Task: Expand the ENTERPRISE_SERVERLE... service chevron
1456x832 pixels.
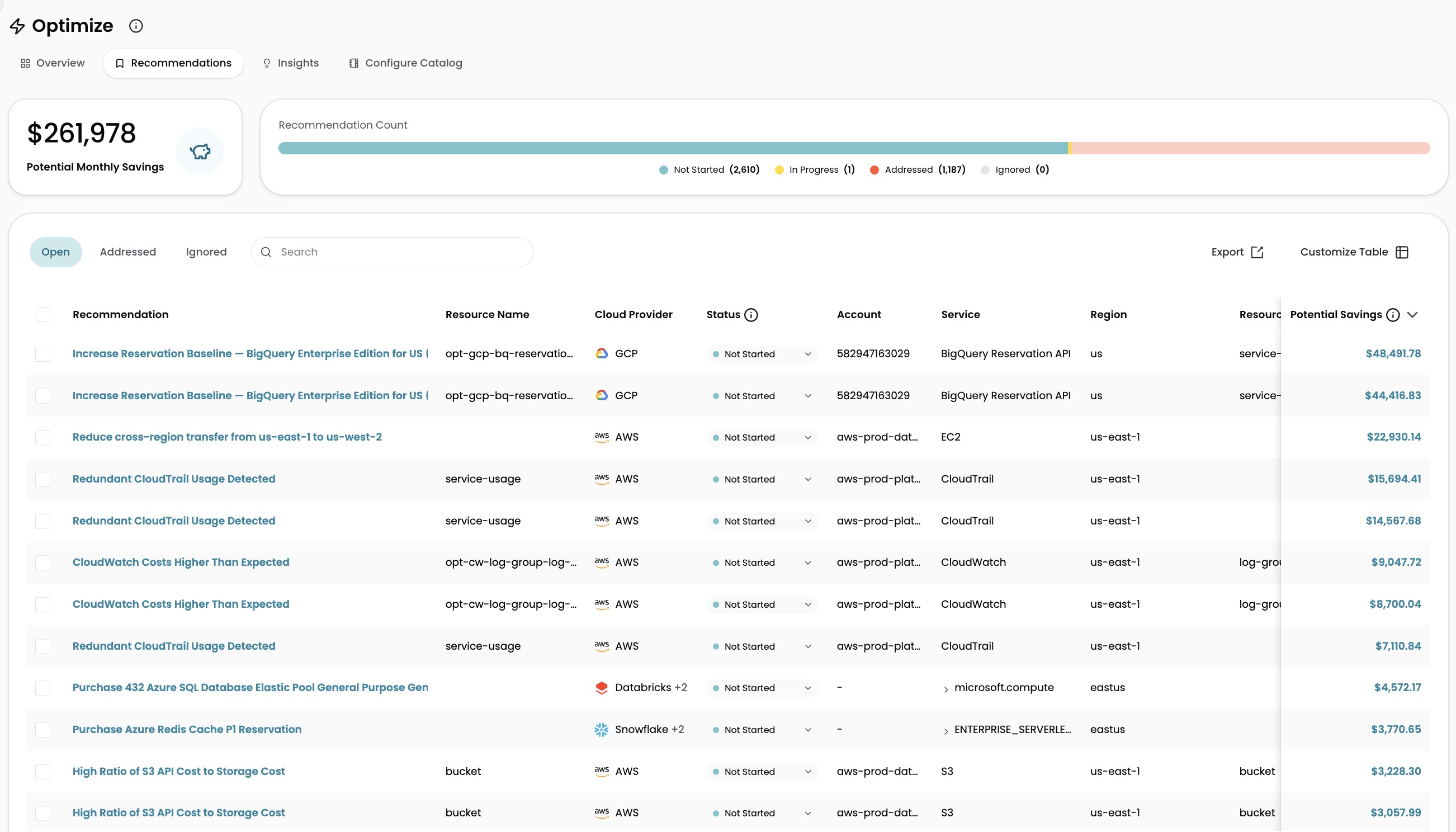Action: click(946, 731)
